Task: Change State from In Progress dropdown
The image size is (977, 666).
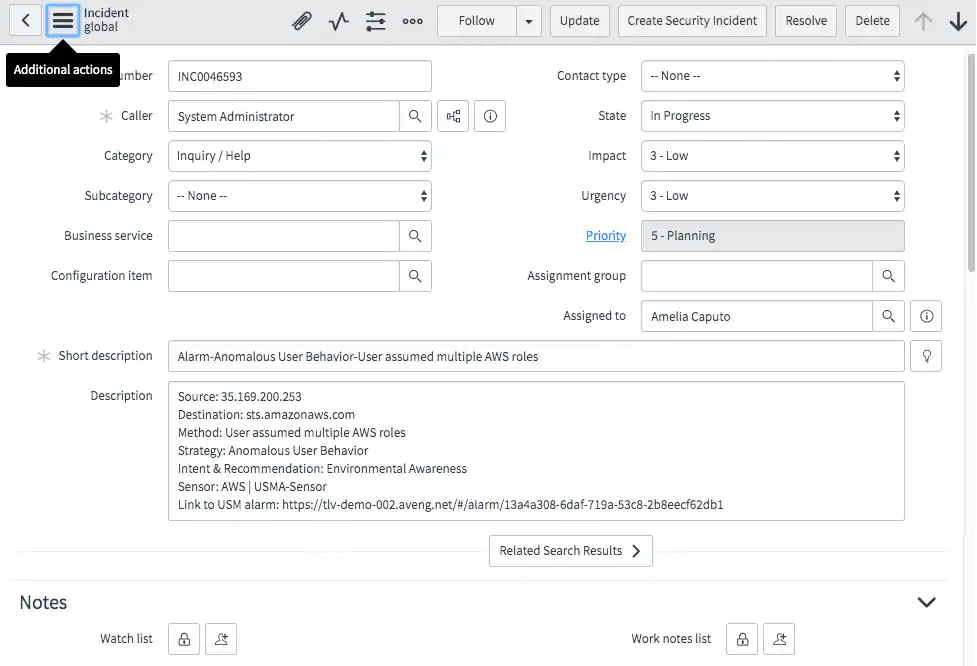Action: (x=773, y=116)
